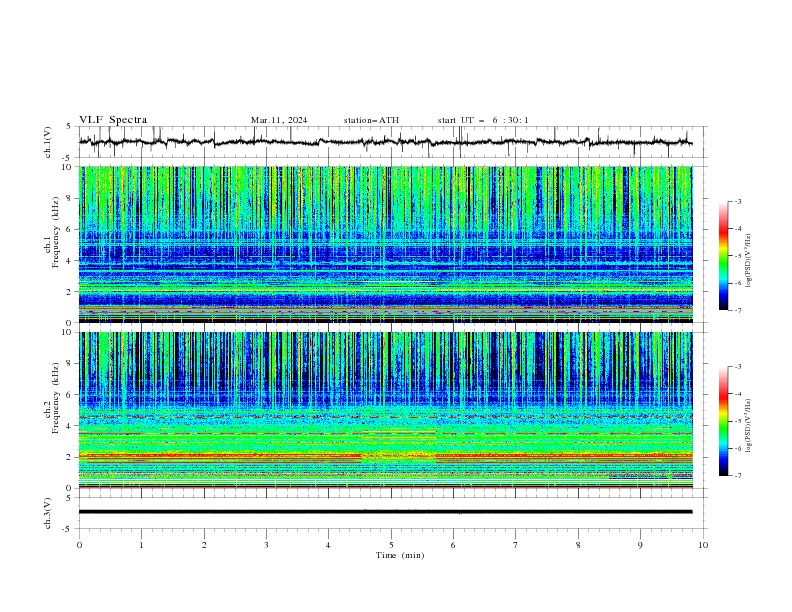Click the log(PSD) label beside ch.1 colorbar
Screen dimensions: 792x612
click(x=749, y=261)
